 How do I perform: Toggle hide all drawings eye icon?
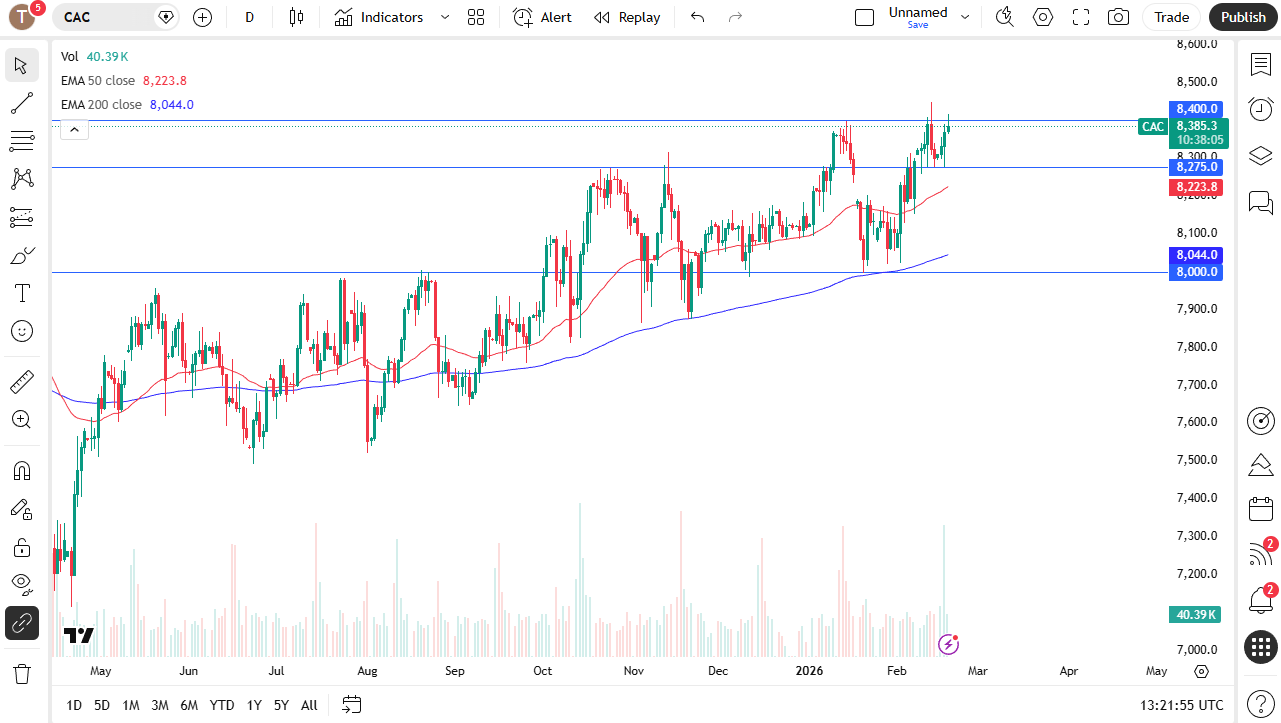click(21, 583)
